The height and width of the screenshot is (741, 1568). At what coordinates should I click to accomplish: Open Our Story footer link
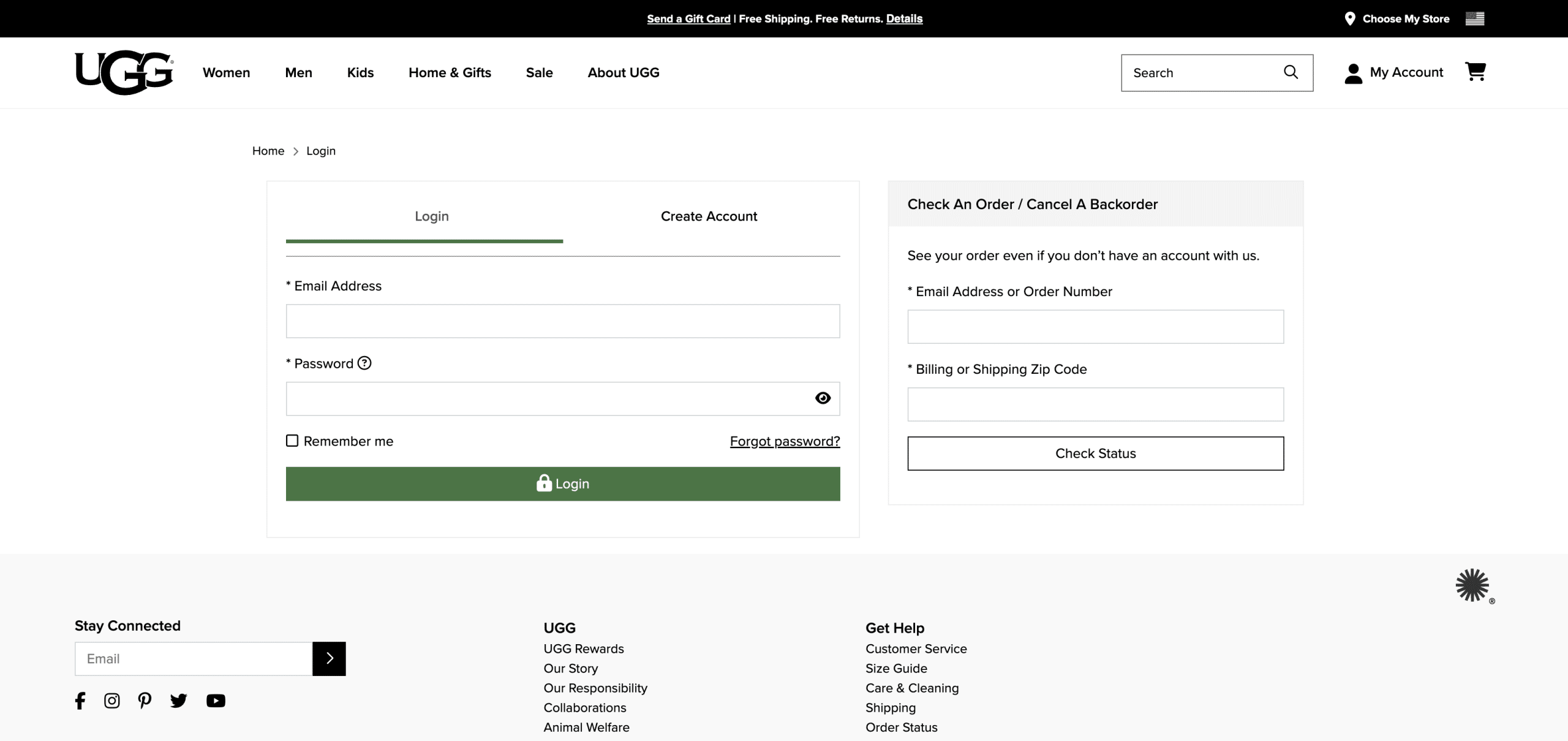[x=571, y=668]
